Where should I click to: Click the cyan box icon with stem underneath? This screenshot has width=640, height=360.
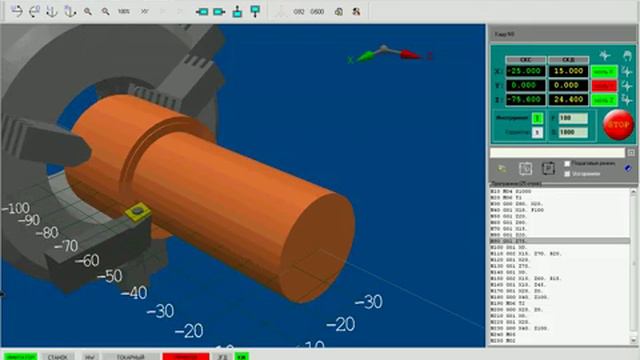(255, 11)
